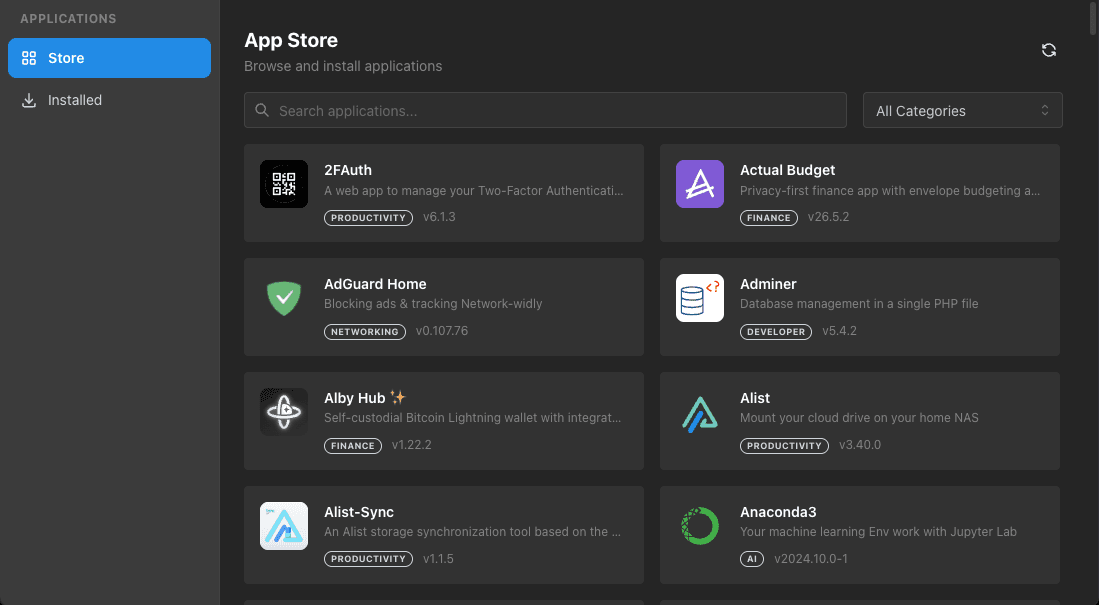Screen dimensions: 1099x605
Task: Open the Adminer app title
Action: [768, 284]
